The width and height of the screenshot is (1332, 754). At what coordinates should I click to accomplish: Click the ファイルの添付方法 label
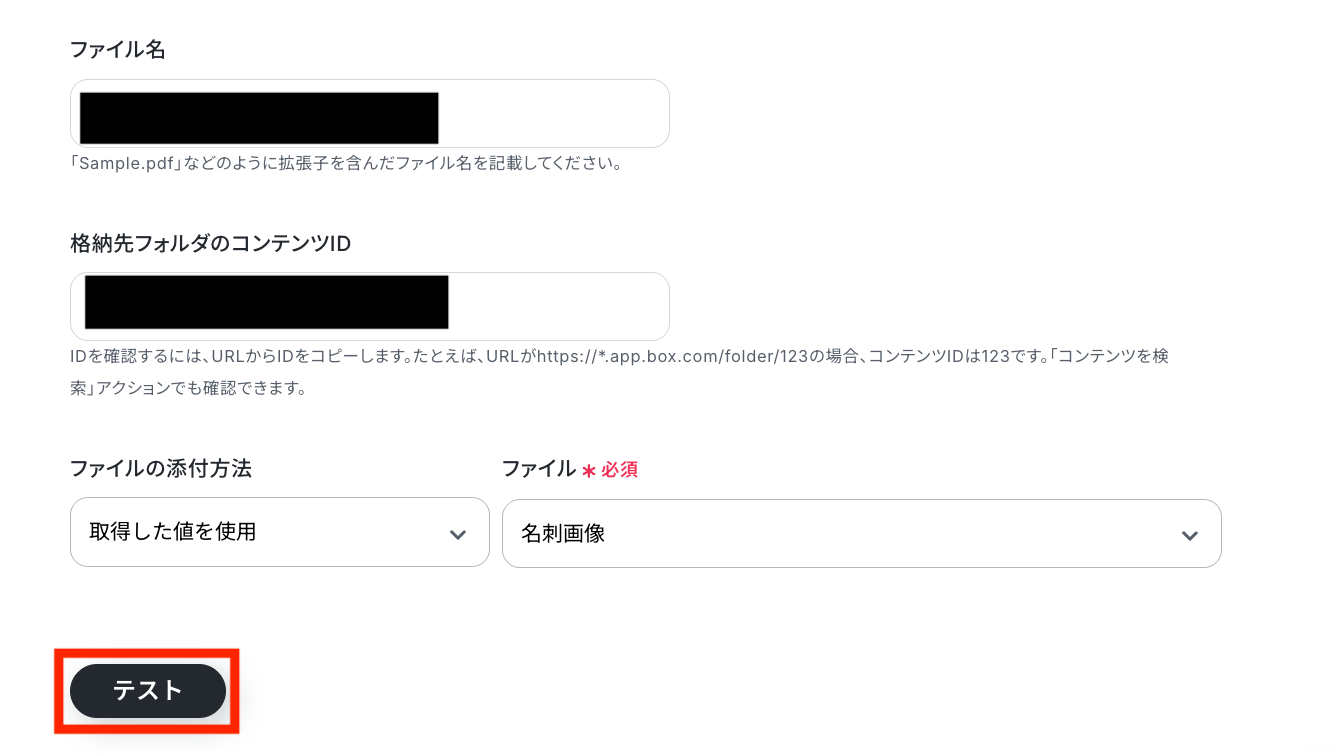[x=160, y=468]
